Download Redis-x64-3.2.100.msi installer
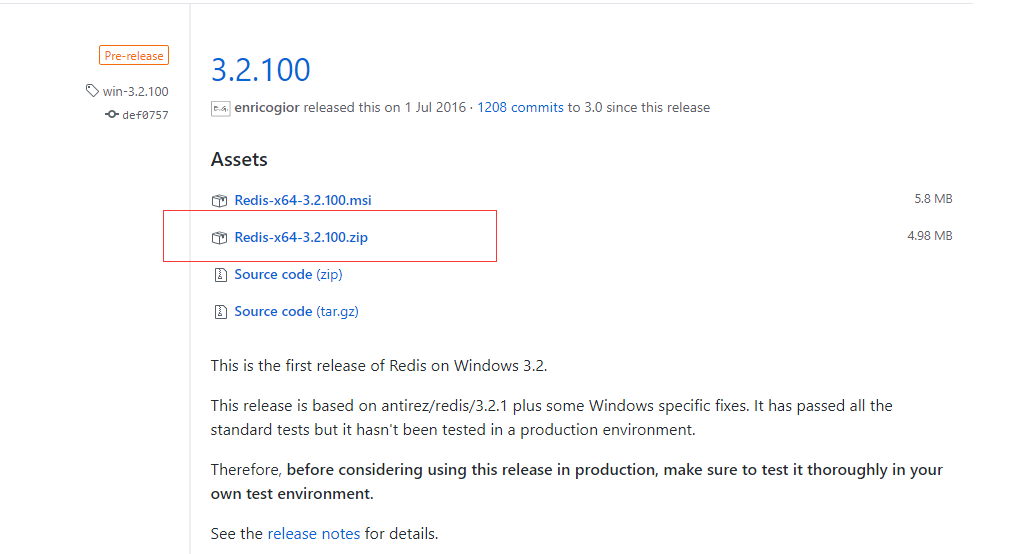The image size is (1024, 554). 302,200
